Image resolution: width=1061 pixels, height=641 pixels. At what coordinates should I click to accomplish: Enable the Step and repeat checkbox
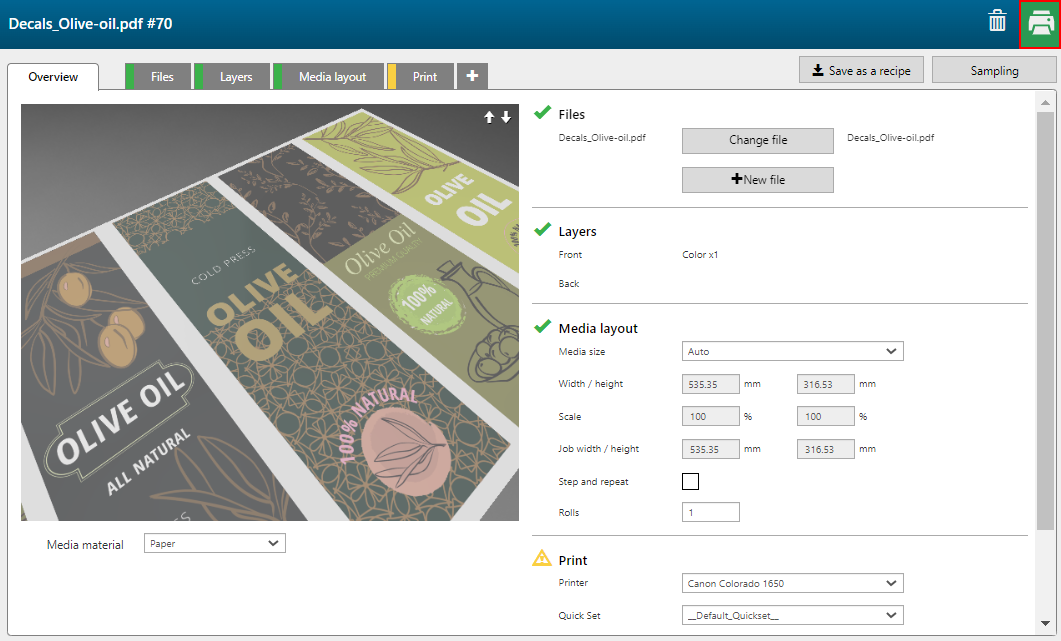tap(690, 481)
